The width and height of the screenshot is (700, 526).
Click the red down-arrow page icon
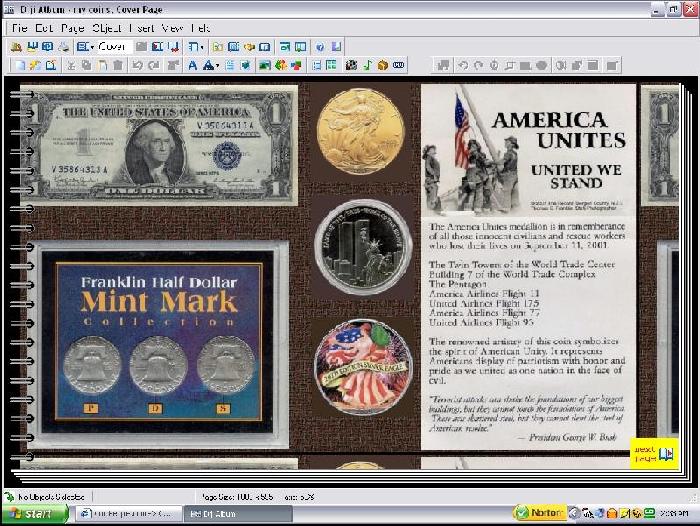point(174,46)
